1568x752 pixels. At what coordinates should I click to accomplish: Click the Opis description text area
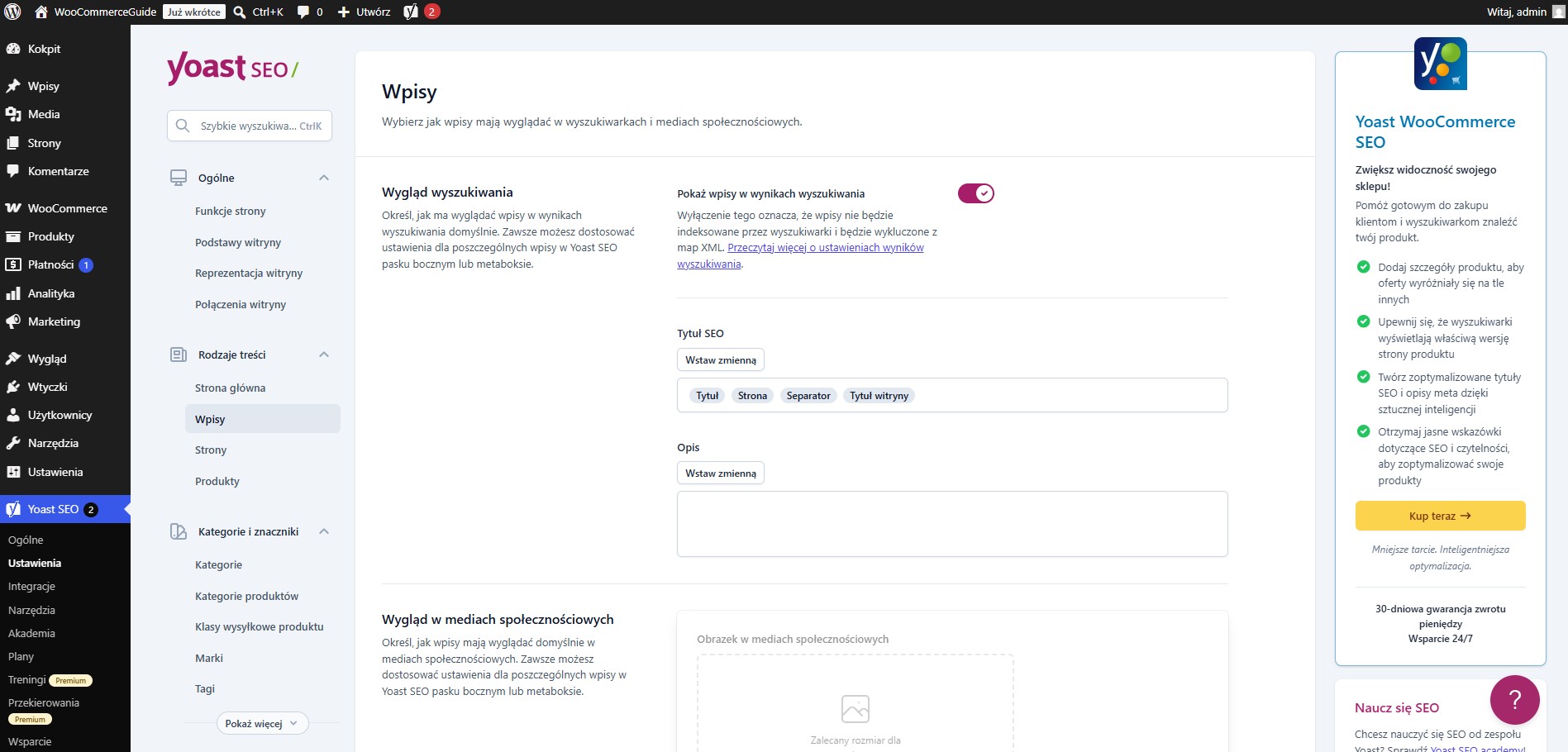tap(952, 524)
